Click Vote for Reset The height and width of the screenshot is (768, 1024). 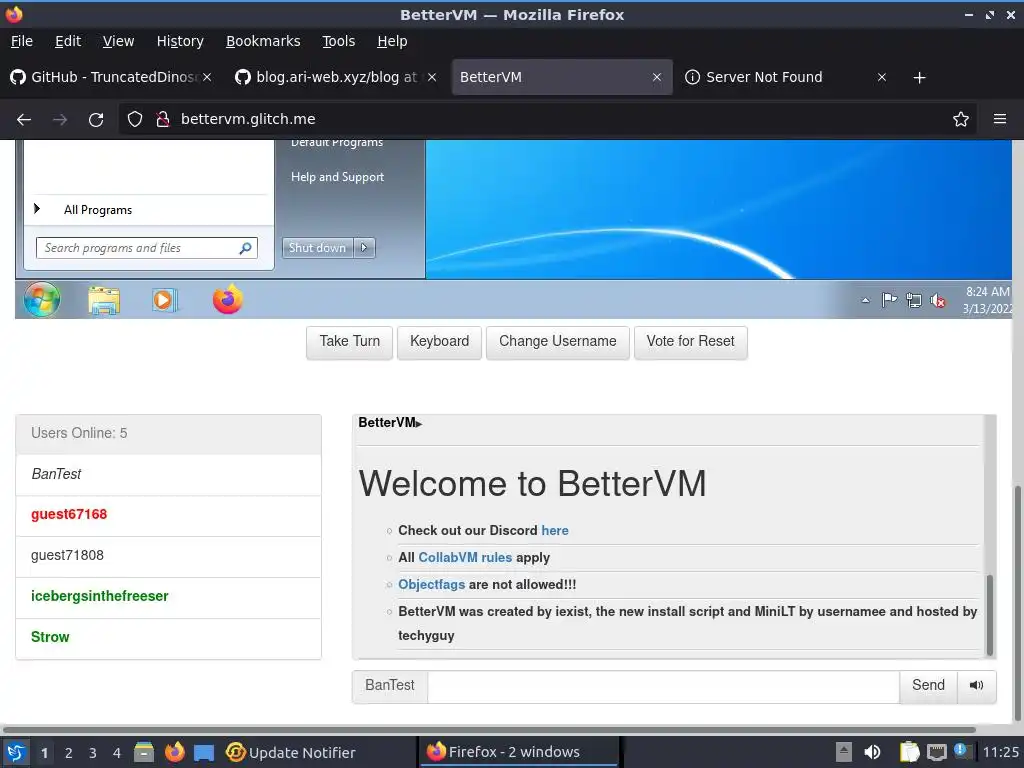click(x=690, y=342)
